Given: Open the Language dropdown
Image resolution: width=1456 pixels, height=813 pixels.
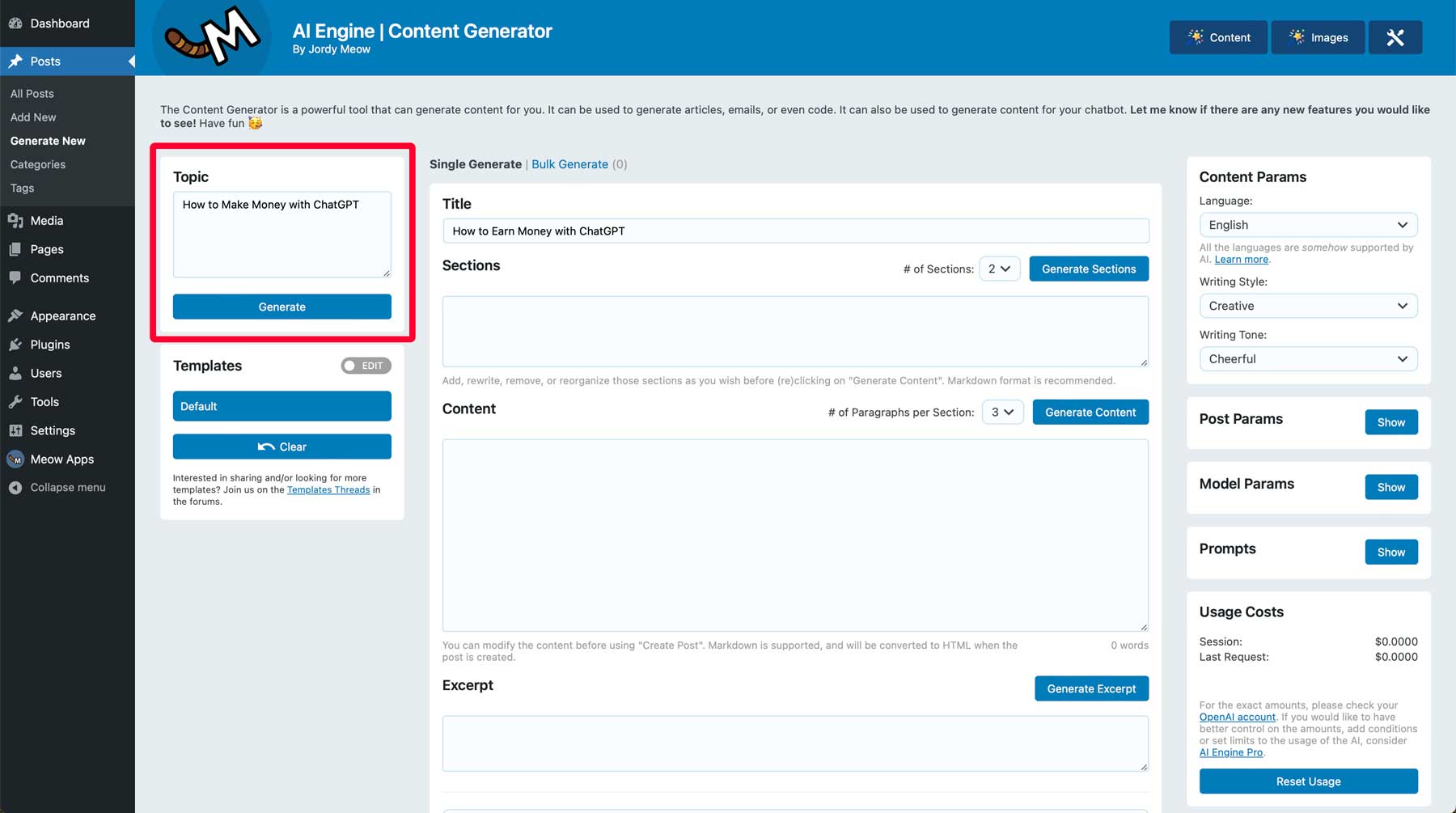Looking at the screenshot, I should coord(1307,225).
